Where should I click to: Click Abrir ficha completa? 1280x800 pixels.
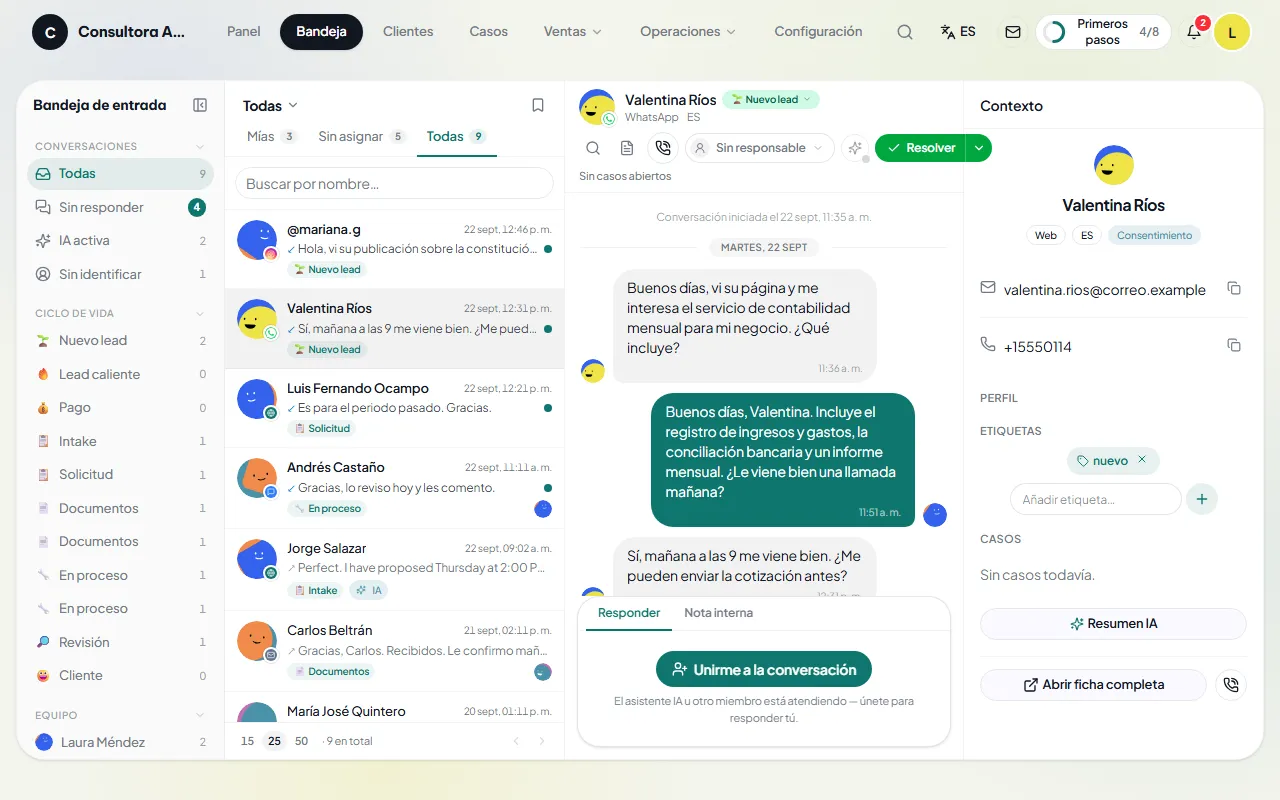point(1093,685)
